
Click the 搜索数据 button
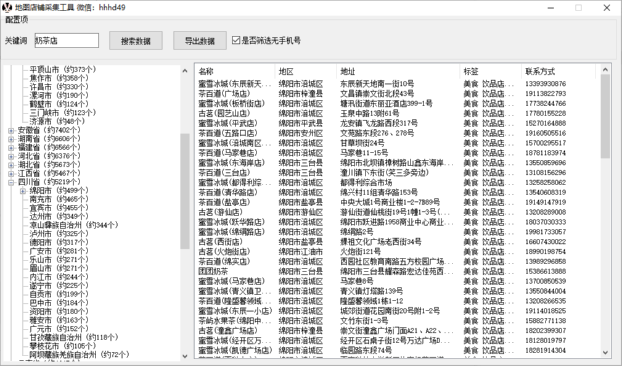click(x=136, y=40)
